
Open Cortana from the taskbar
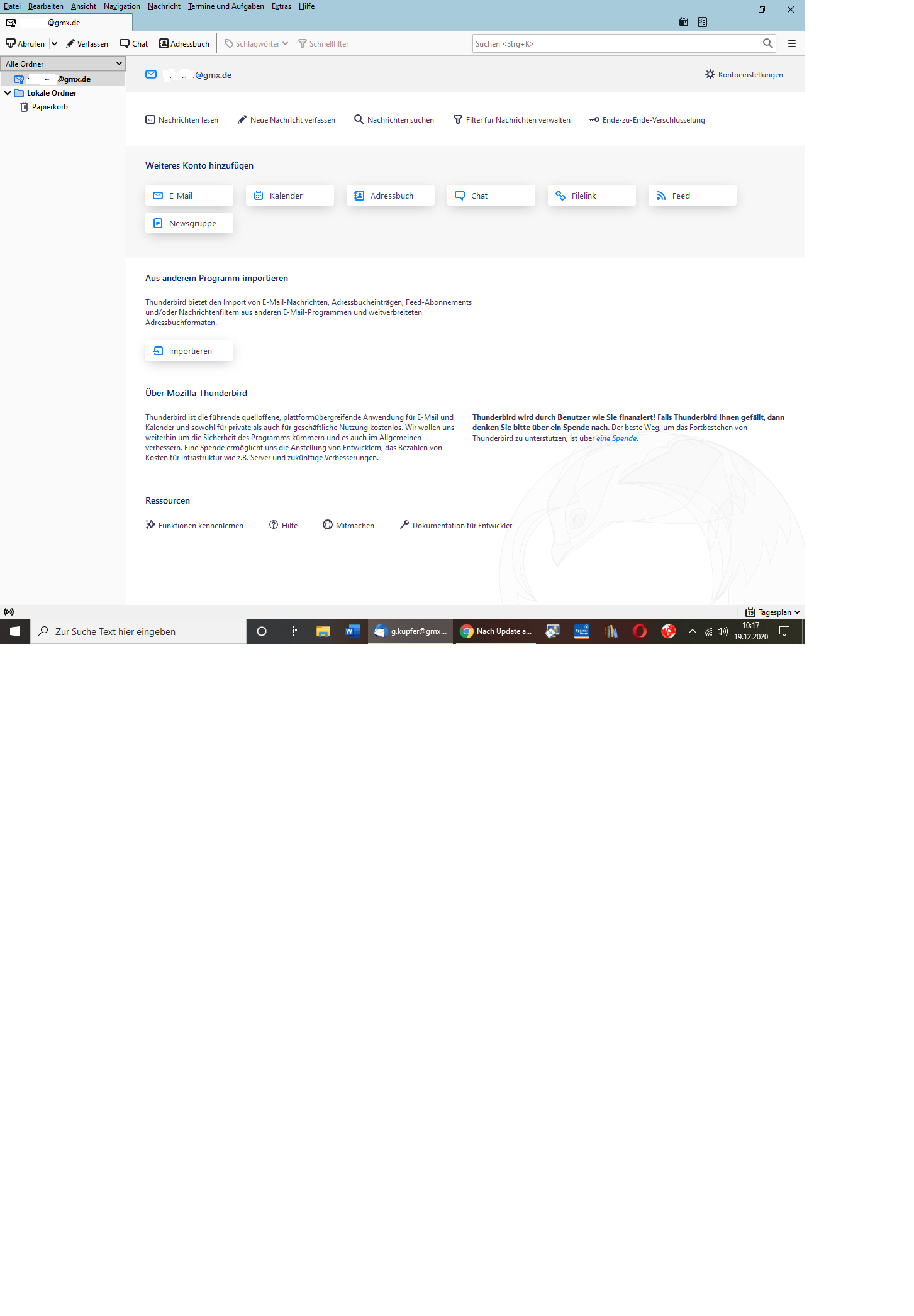click(262, 631)
